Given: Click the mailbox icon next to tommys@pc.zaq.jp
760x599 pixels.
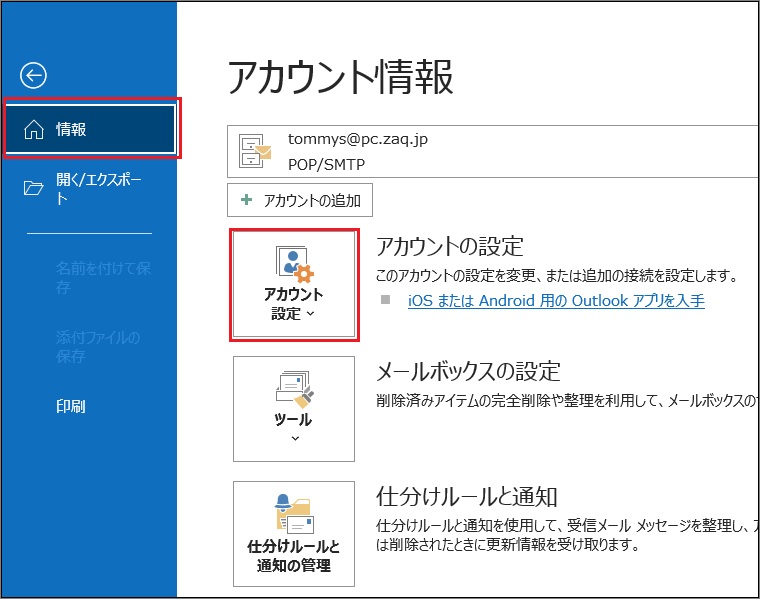Looking at the screenshot, I should tap(255, 151).
